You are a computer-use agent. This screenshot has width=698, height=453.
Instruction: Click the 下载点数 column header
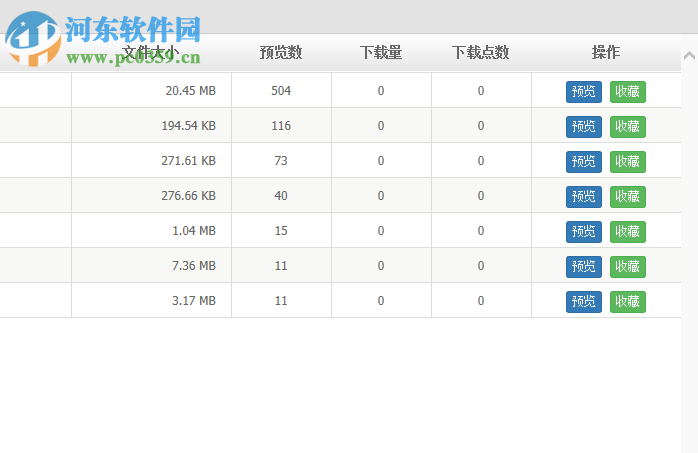click(481, 53)
